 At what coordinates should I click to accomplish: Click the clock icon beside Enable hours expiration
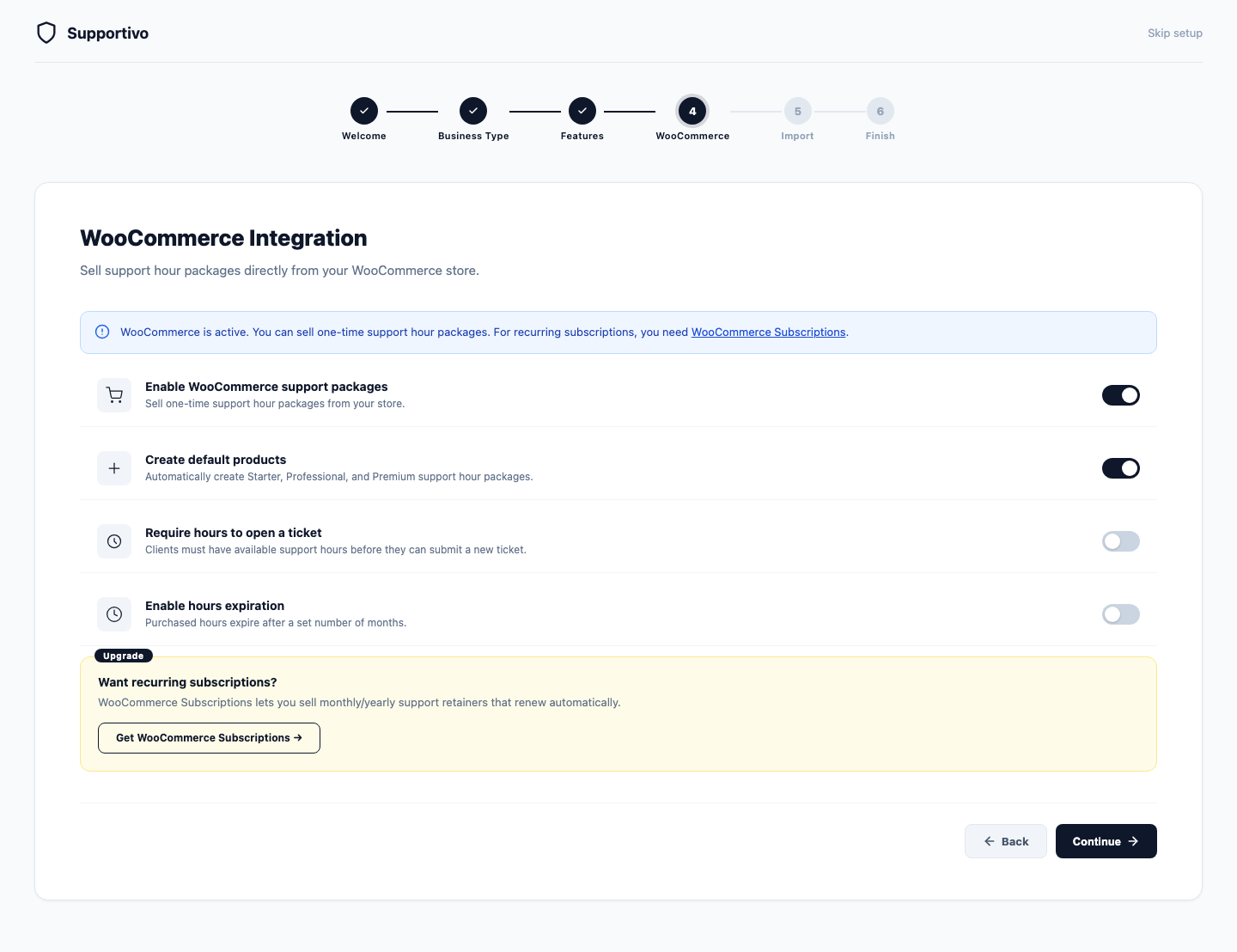tap(114, 614)
